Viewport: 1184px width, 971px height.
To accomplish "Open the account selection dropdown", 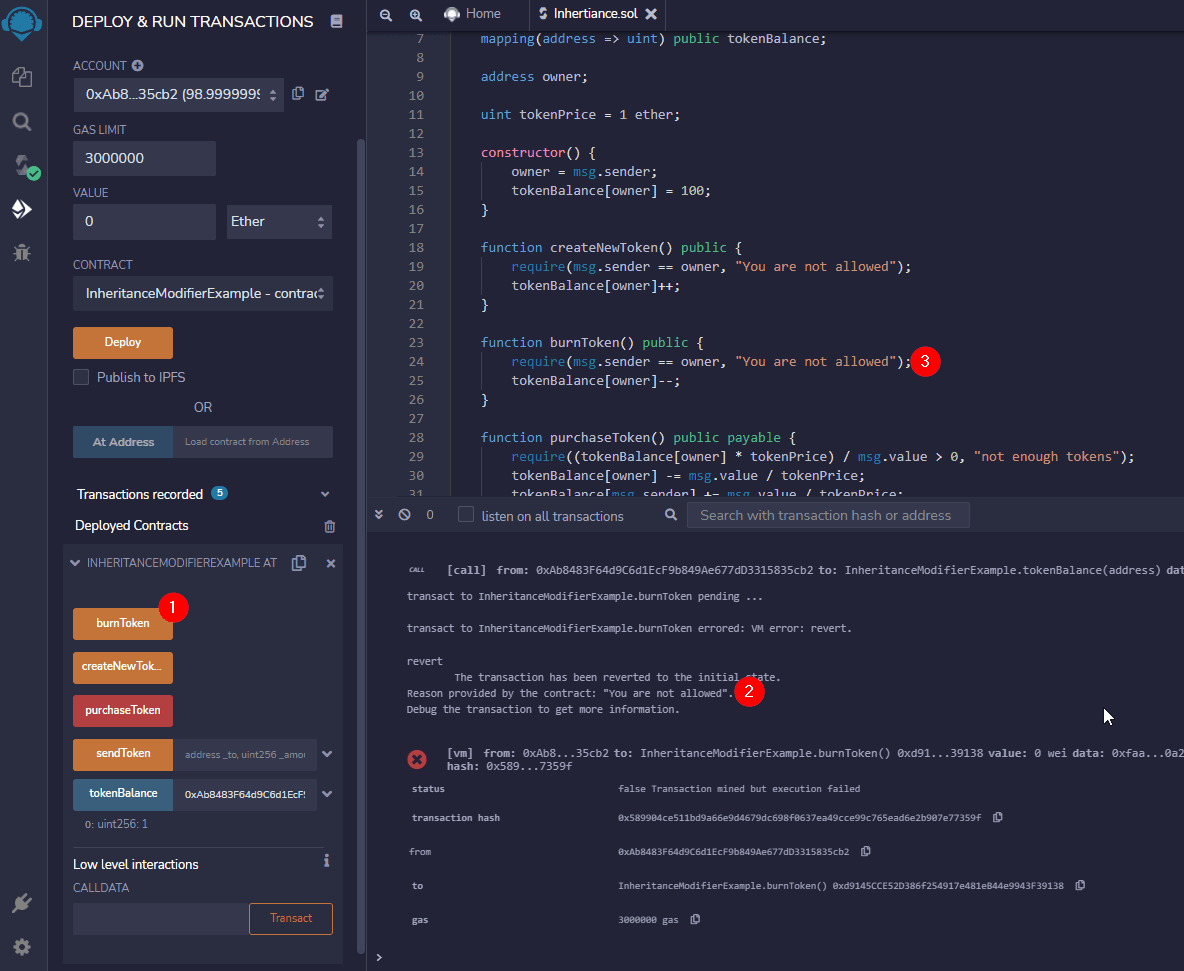I will click(x=179, y=94).
